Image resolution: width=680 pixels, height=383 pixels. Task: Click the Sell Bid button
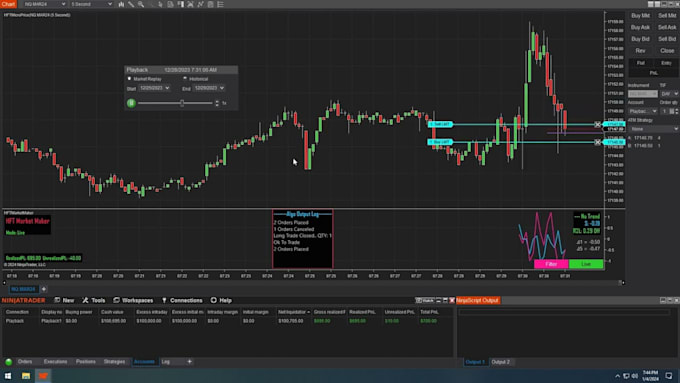667,39
